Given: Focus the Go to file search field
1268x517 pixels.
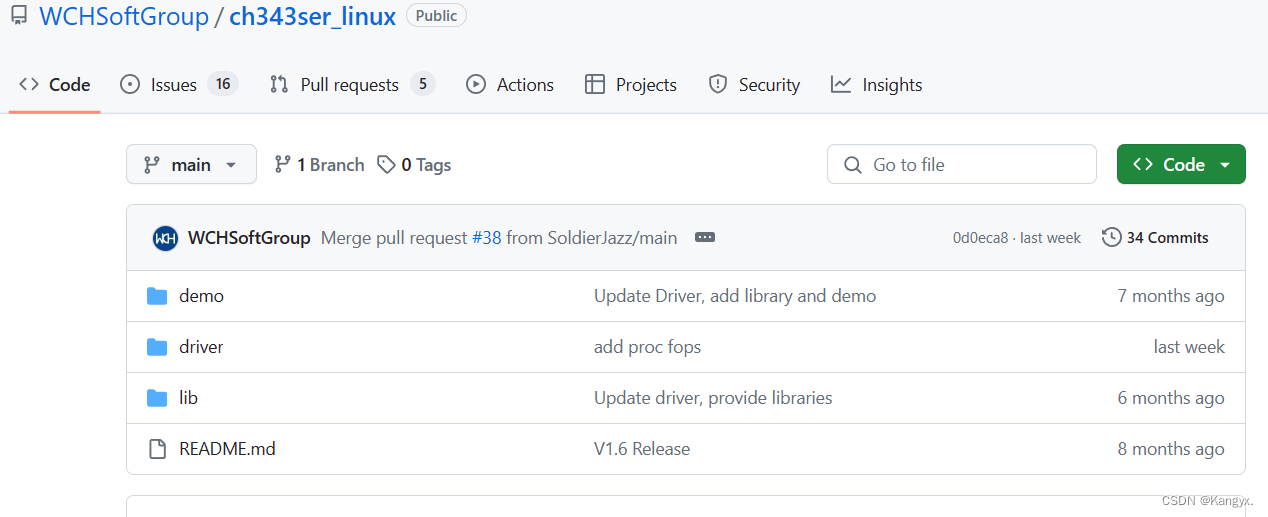Looking at the screenshot, I should (x=962, y=165).
